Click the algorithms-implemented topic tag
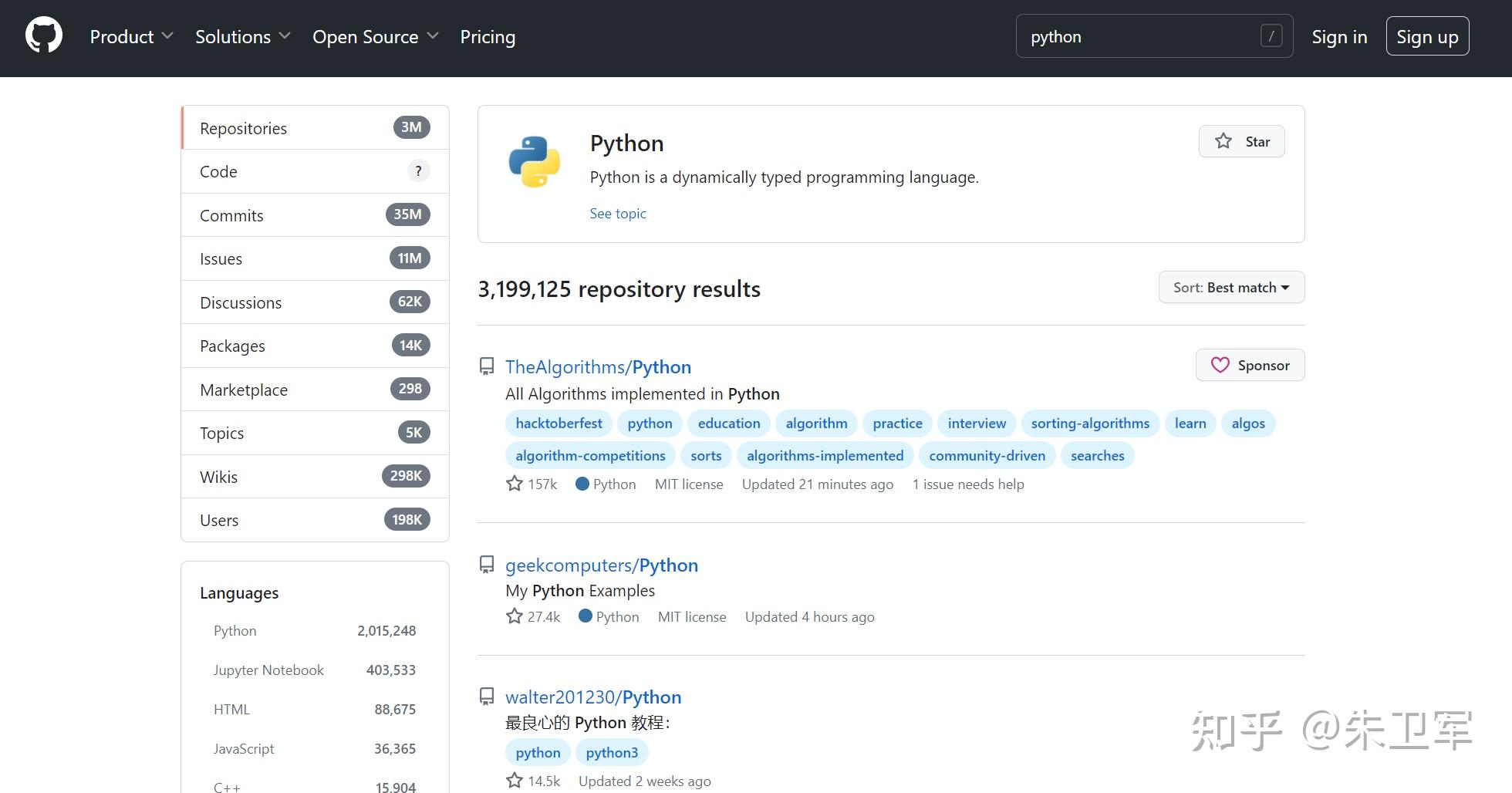This screenshot has width=1512, height=793. [x=825, y=455]
